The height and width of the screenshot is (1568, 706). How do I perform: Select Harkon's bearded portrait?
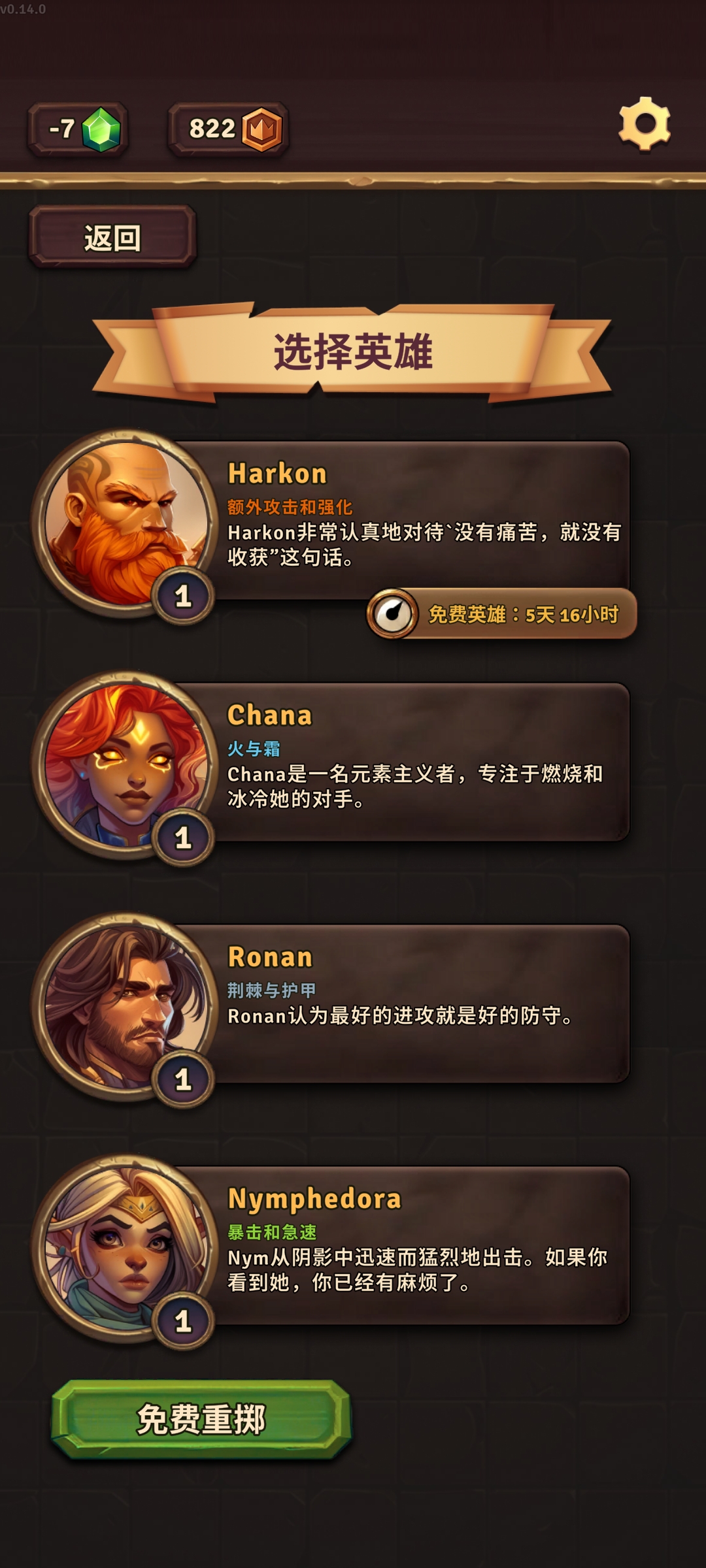coord(126,523)
